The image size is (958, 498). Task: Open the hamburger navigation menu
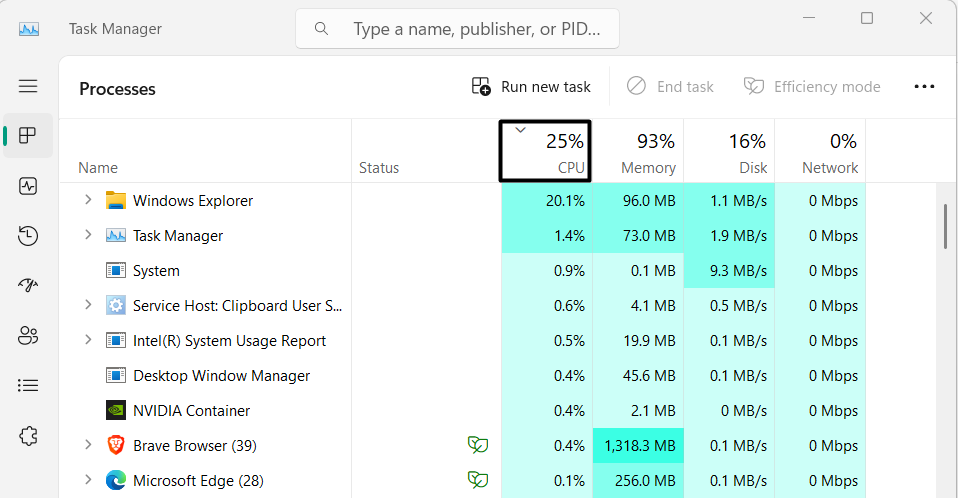[28, 86]
